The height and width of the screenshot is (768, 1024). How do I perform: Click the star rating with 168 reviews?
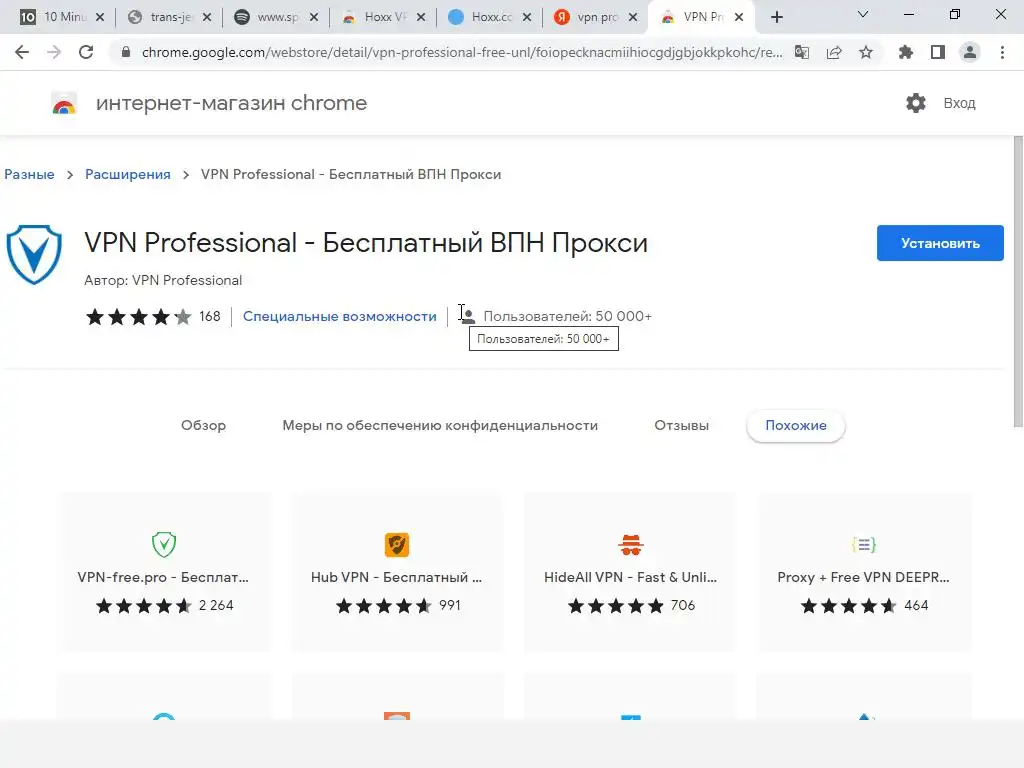(x=153, y=317)
